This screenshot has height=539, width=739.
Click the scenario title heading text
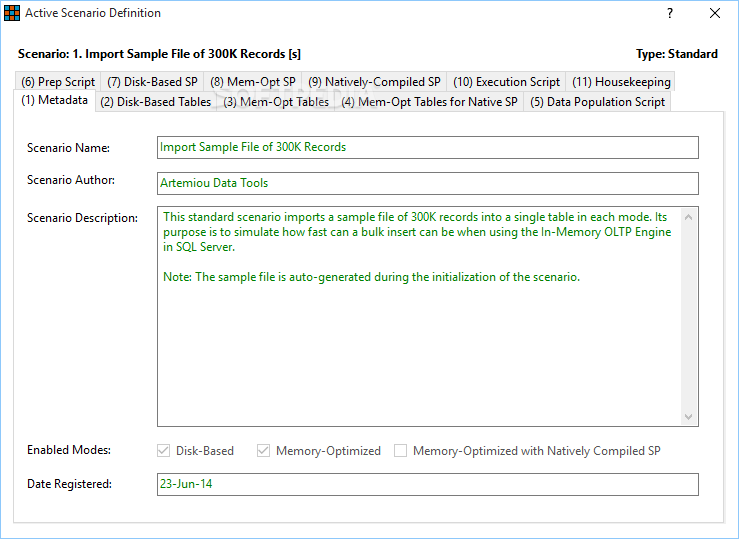tap(159, 54)
